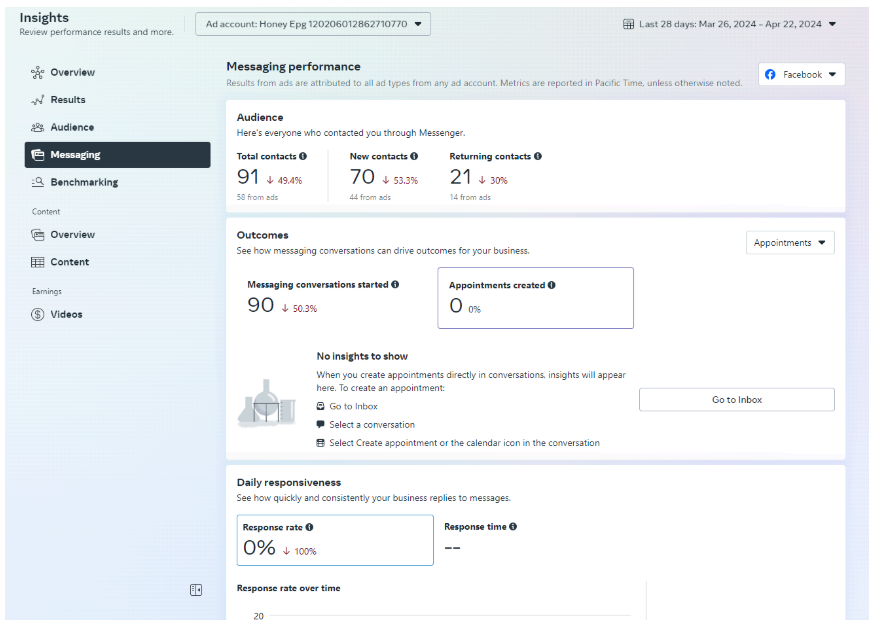Open Videos under Earnings

66,315
